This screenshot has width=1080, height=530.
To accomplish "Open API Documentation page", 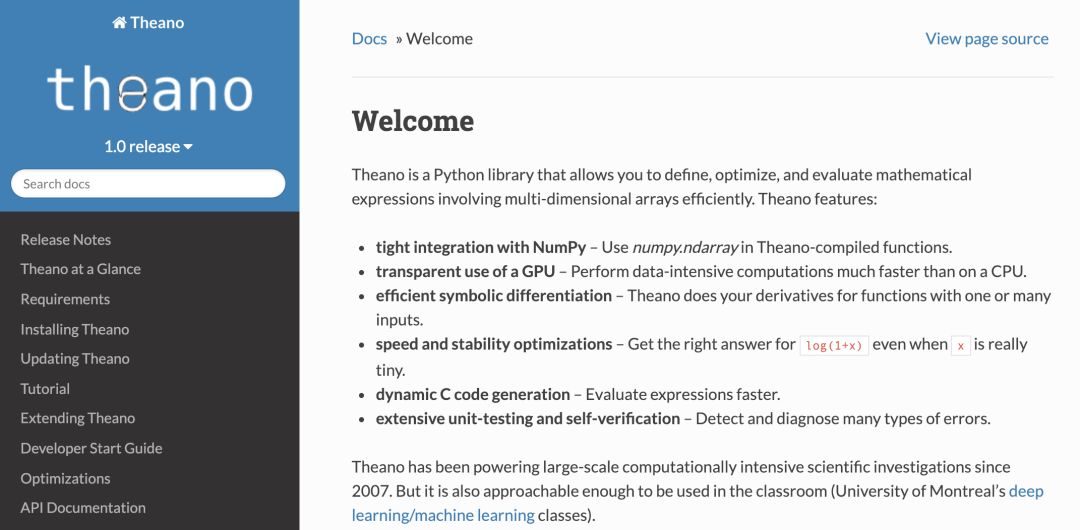I will click(83, 507).
